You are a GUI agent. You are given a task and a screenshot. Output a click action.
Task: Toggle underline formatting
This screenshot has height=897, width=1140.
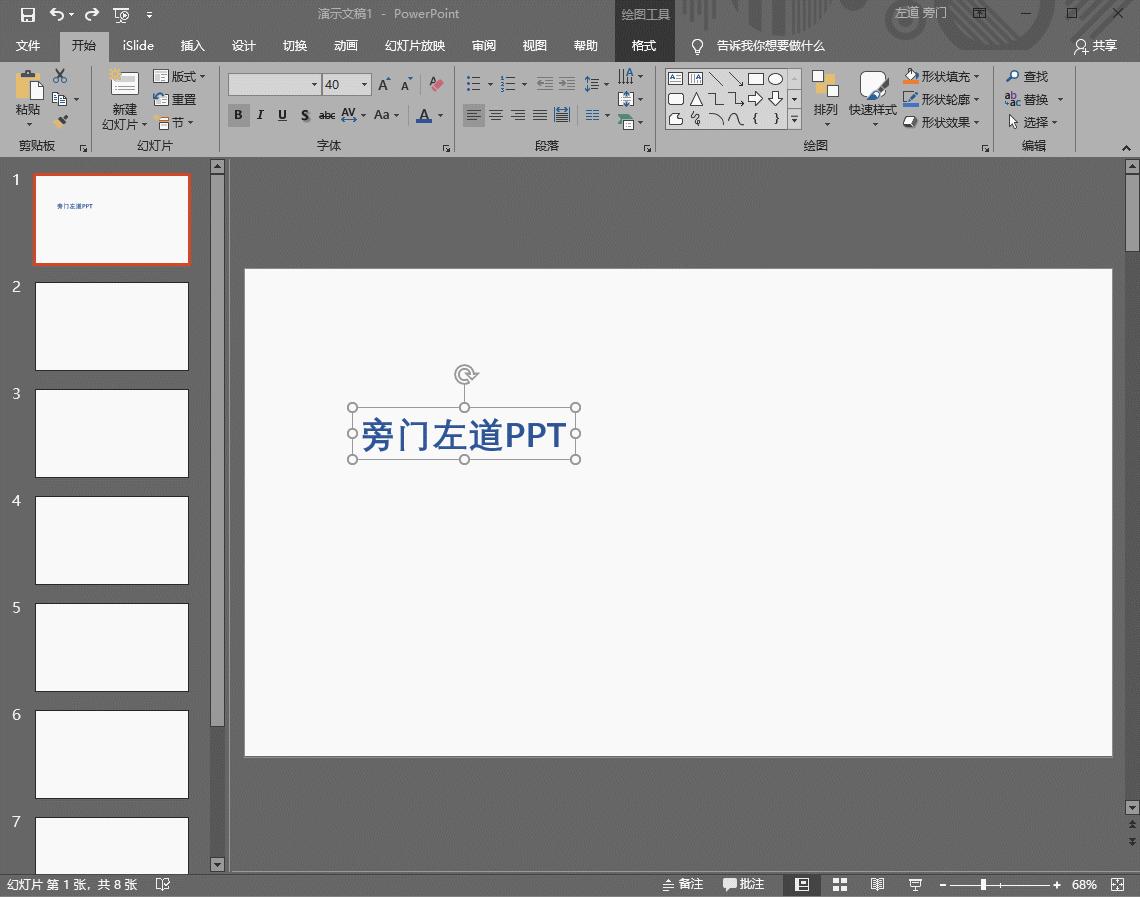click(x=281, y=115)
